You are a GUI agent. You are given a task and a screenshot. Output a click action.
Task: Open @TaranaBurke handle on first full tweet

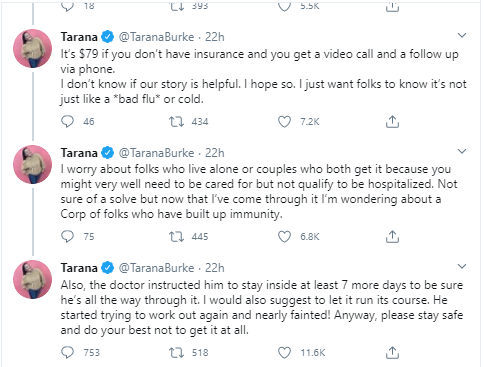click(156, 37)
